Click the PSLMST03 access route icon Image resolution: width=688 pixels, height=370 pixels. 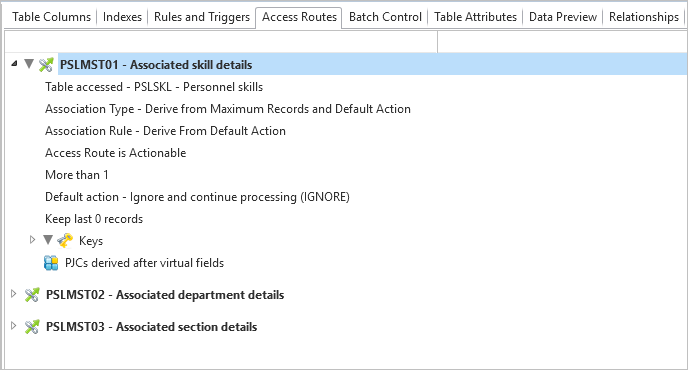(32, 327)
